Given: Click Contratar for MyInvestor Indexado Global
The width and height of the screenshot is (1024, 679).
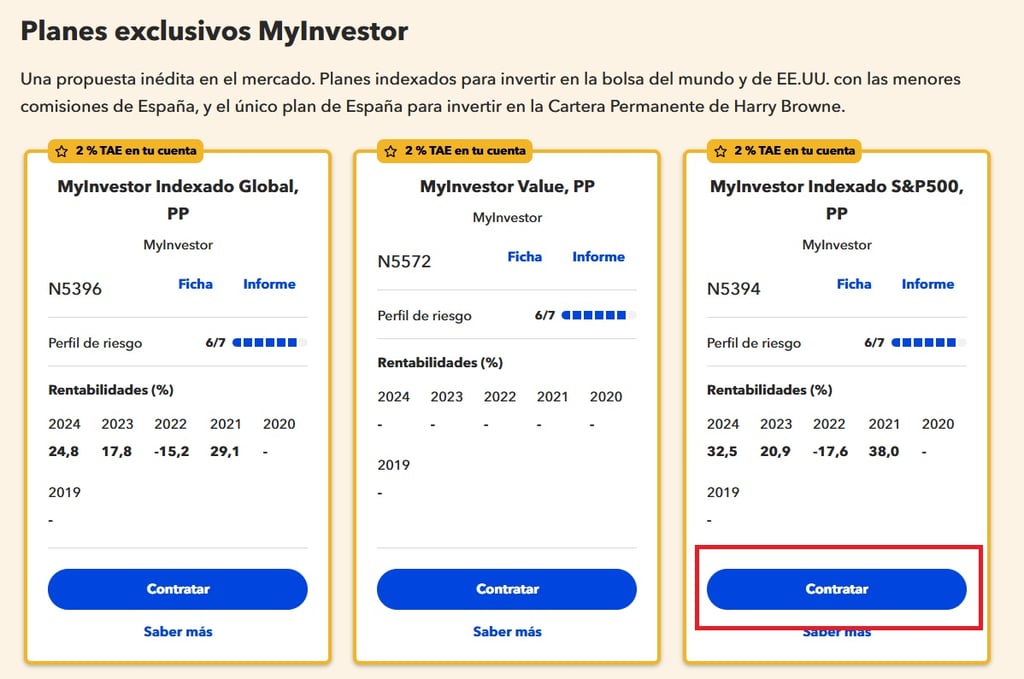Looking at the screenshot, I should coord(178,589).
